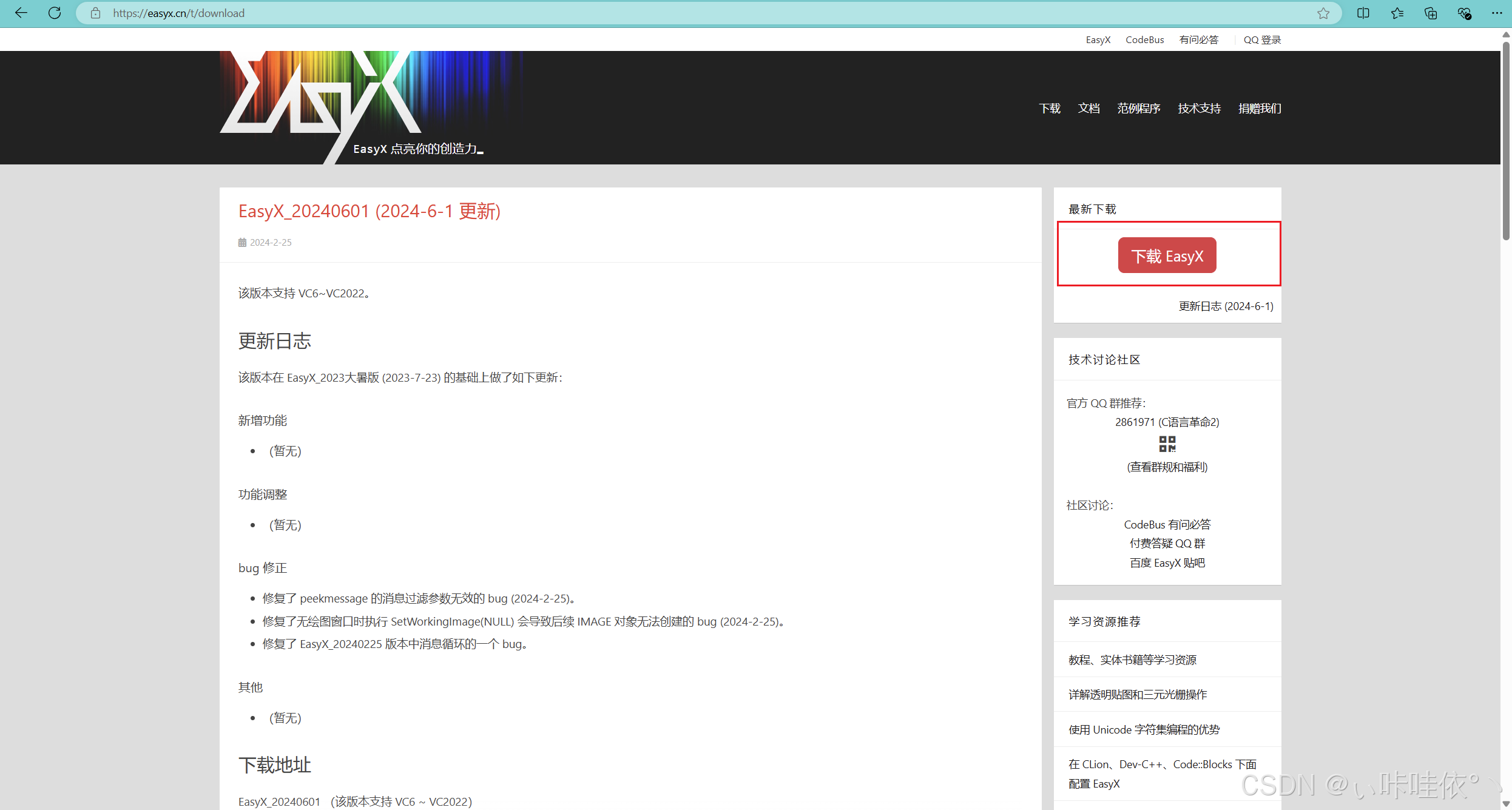
Task: Open the 技术支持 navigation menu item
Action: point(1200,108)
